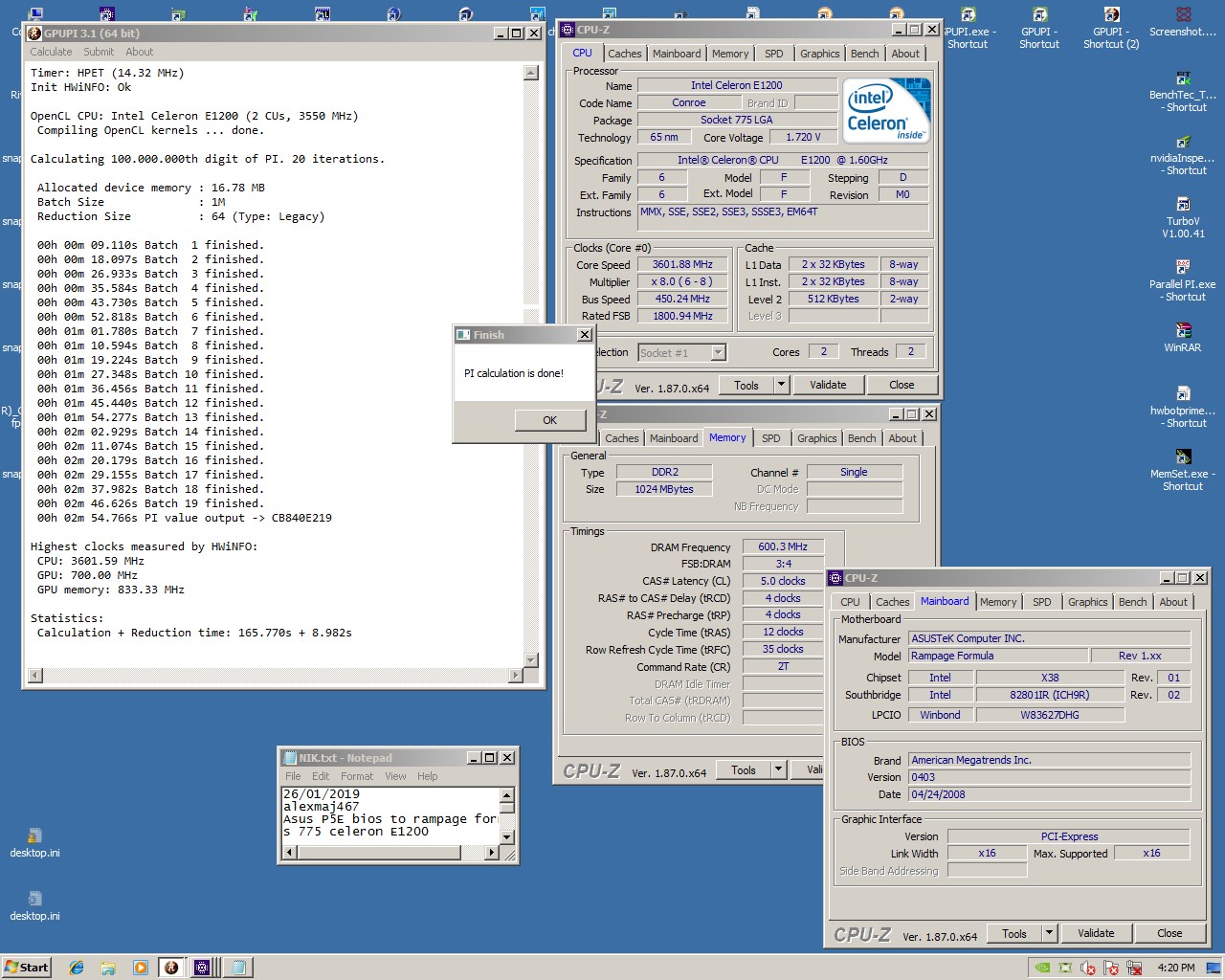This screenshot has height=980, width=1225.
Task: Expand the Tools dropdown arrow in CPU-Z CPU window
Action: [x=781, y=385]
